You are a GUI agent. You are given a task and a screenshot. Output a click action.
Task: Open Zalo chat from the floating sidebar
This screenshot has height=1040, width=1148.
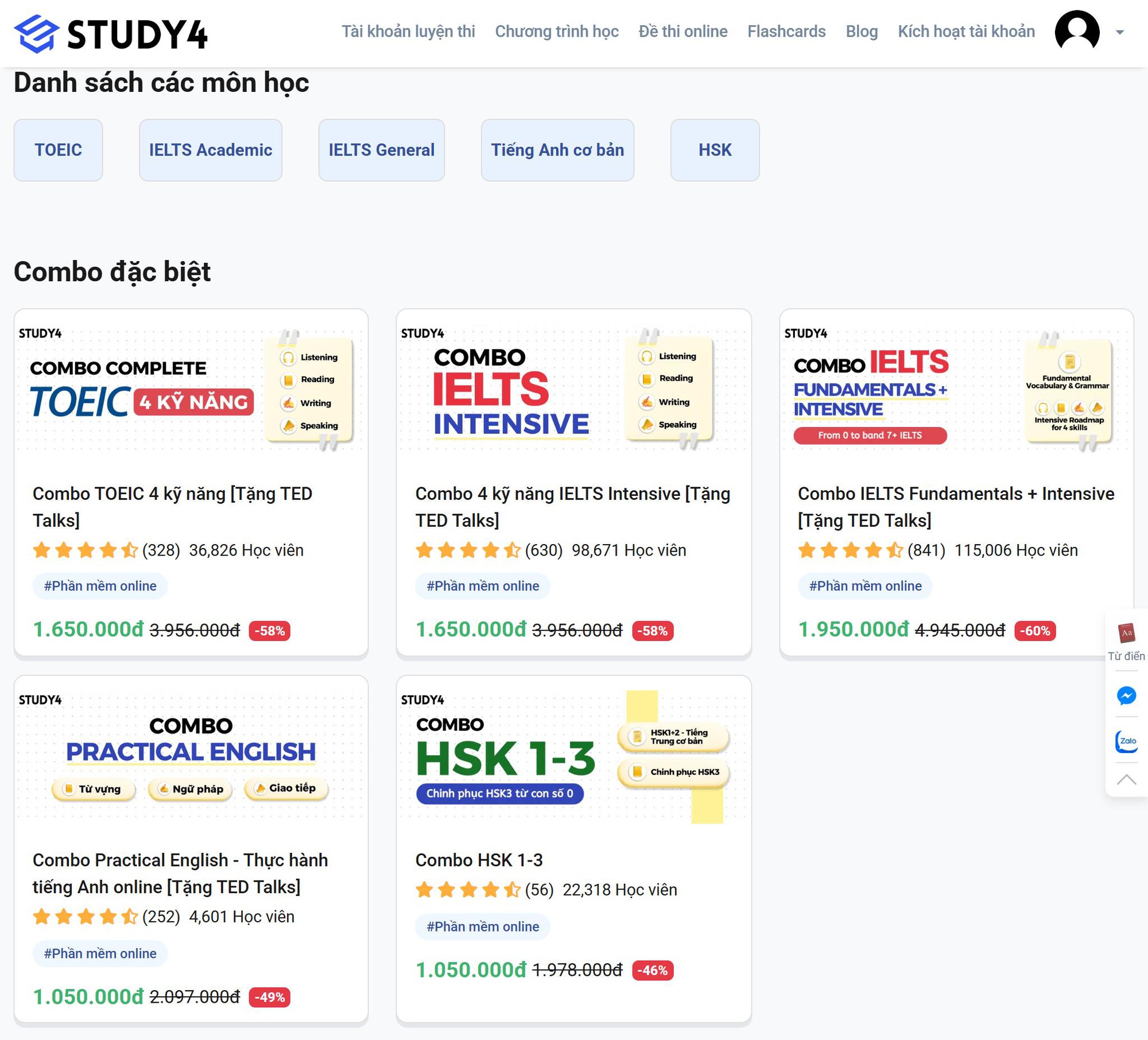pyautogui.click(x=1126, y=742)
